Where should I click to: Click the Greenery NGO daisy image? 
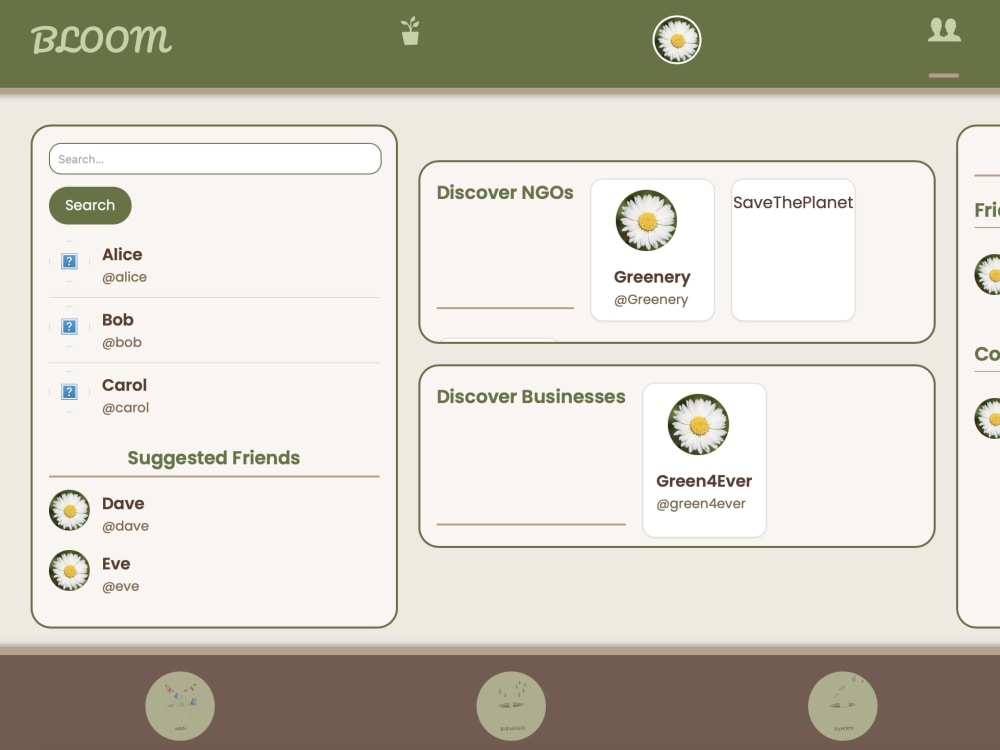click(647, 221)
